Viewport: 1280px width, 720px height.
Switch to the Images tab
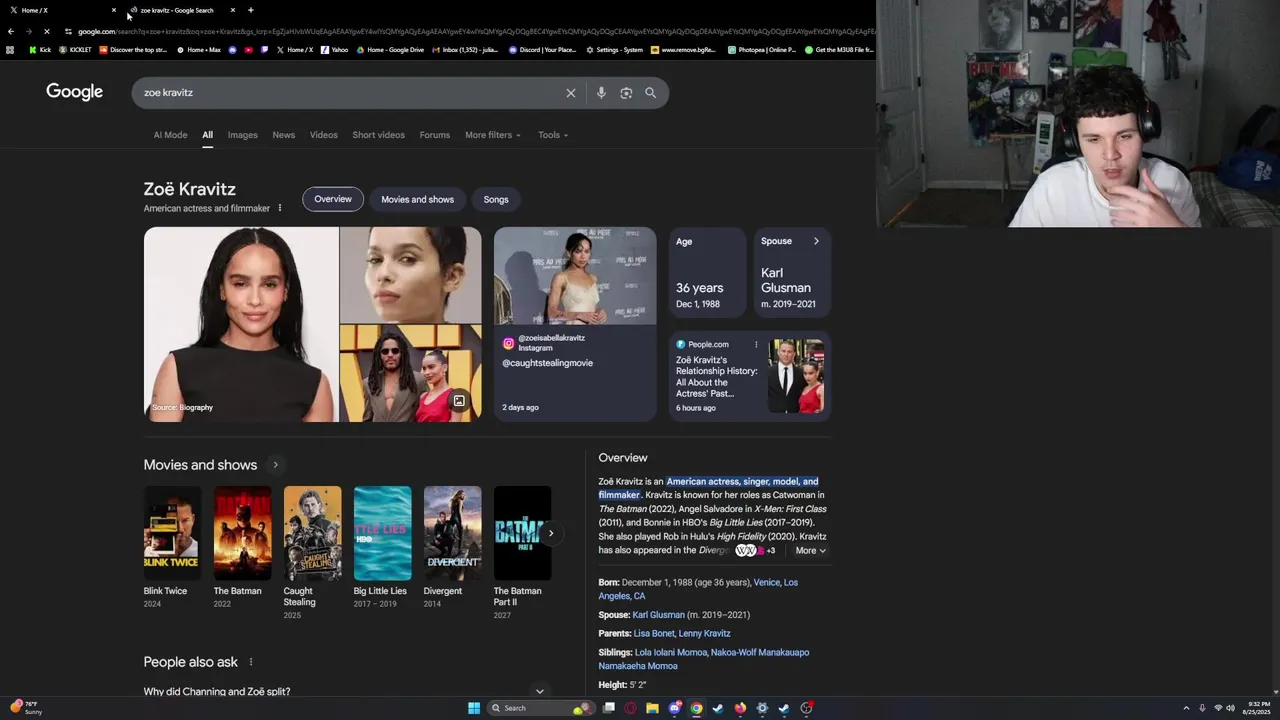[243, 135]
